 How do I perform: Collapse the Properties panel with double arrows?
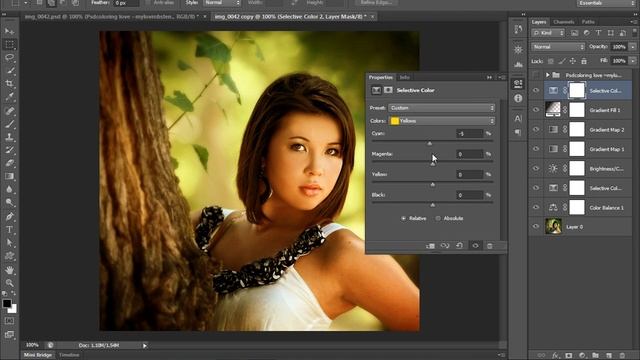489,77
